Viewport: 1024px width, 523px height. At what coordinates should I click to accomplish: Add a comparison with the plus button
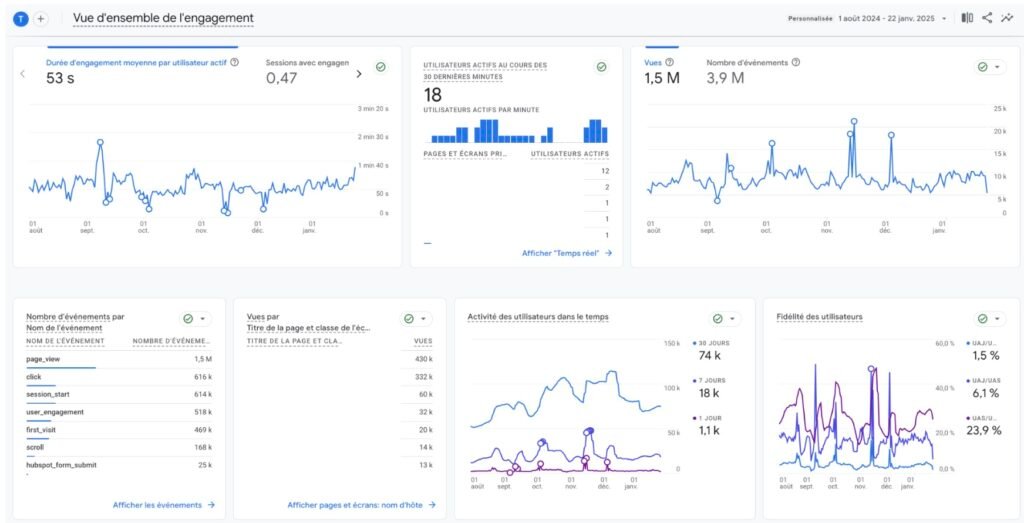[40, 19]
